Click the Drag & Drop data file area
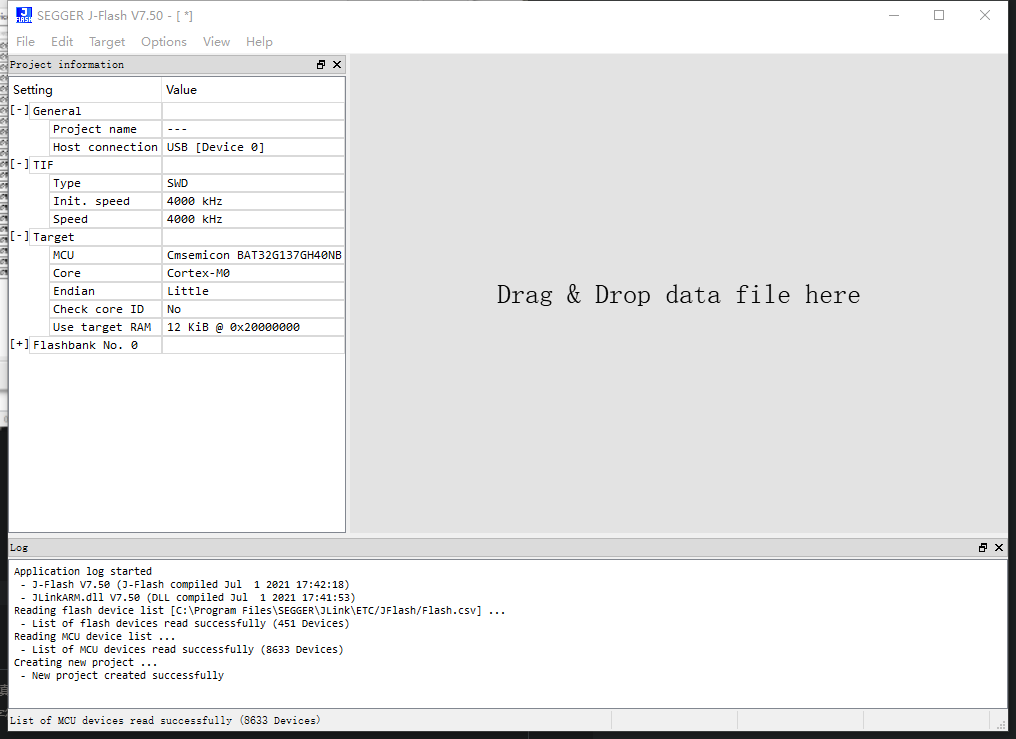The image size is (1016, 739). [678, 295]
